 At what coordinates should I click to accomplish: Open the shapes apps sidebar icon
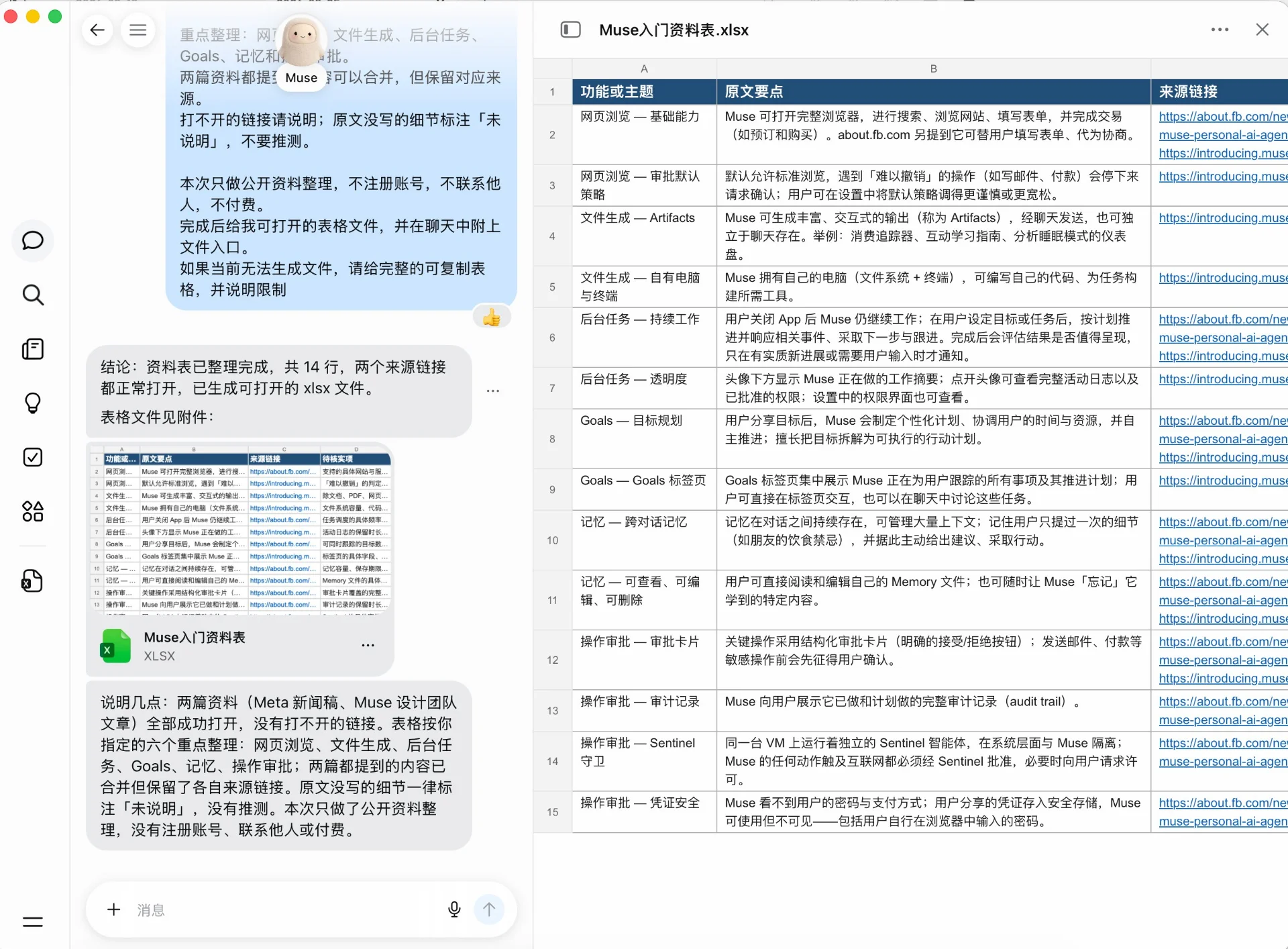[x=33, y=511]
